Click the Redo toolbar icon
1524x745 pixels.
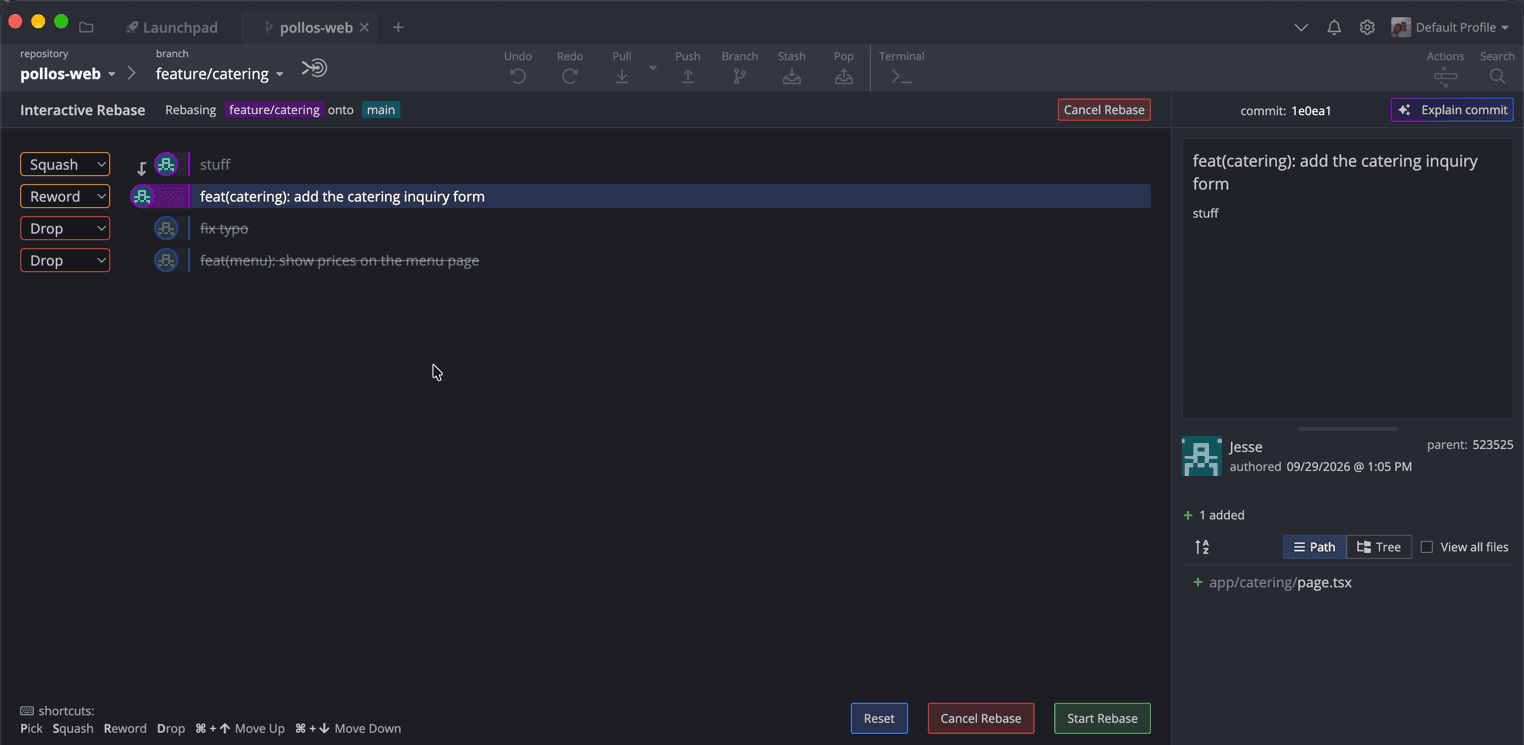(570, 76)
